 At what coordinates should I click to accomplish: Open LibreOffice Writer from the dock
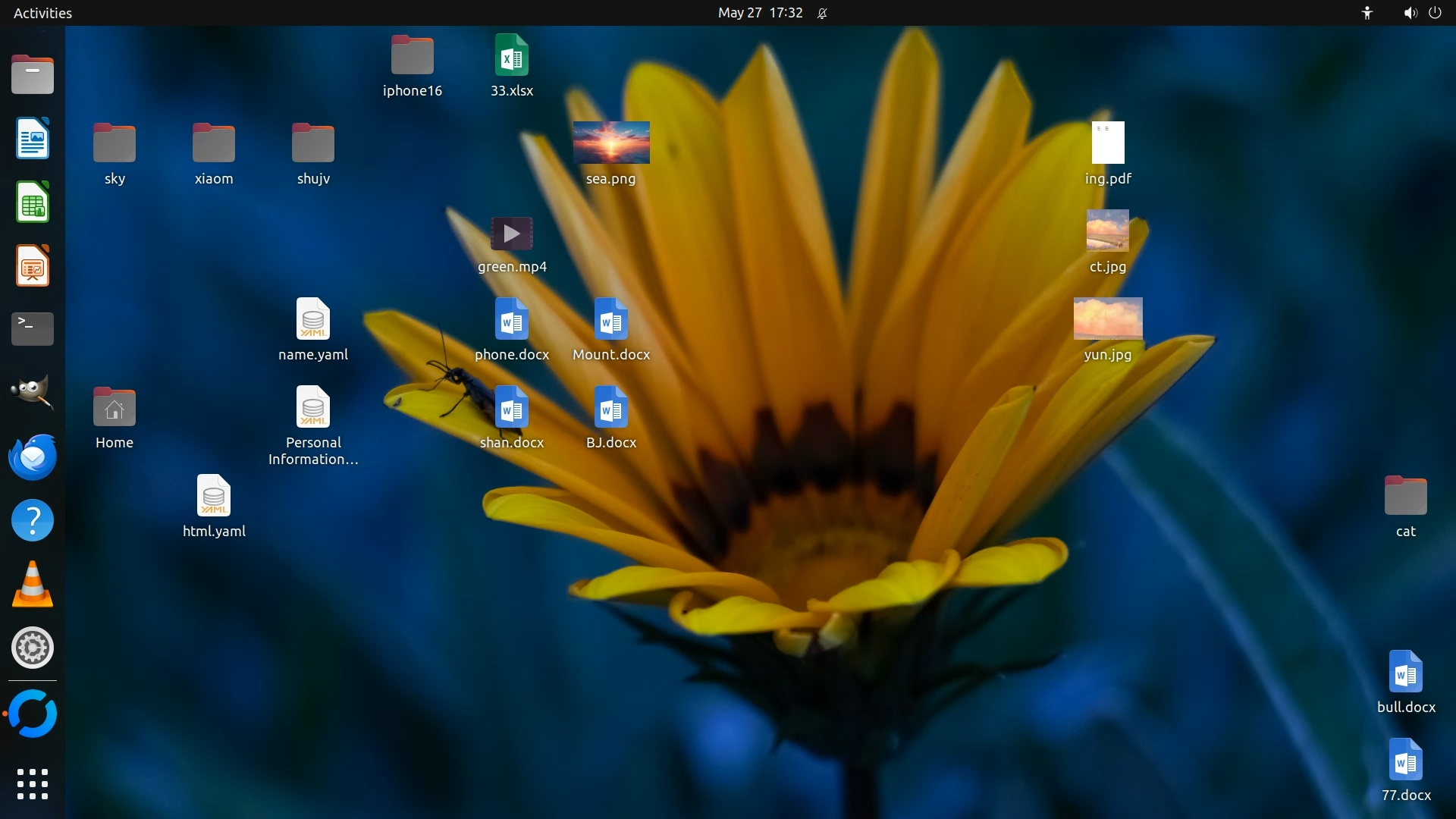[x=33, y=139]
